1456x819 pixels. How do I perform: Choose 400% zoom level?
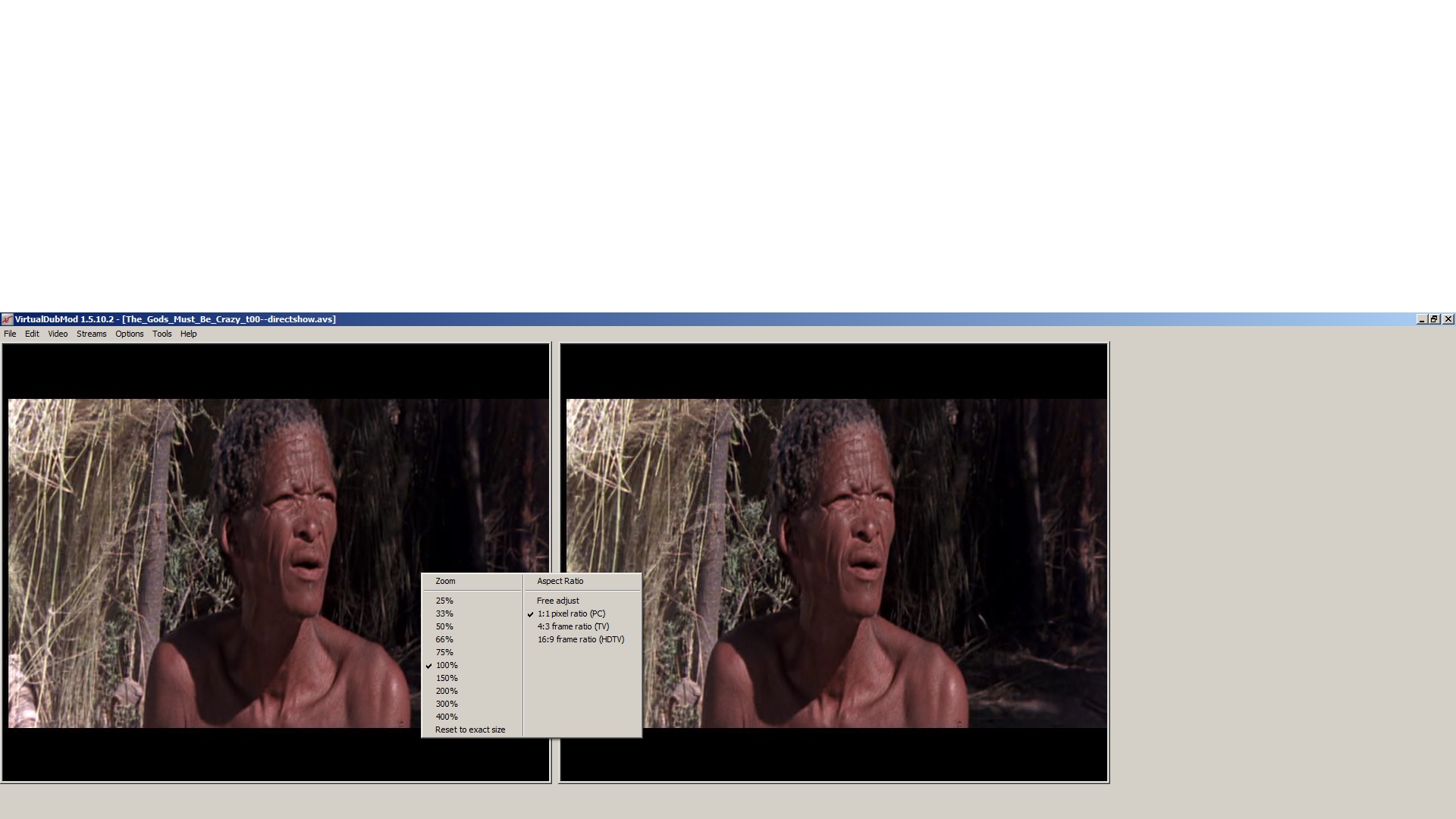[447, 717]
